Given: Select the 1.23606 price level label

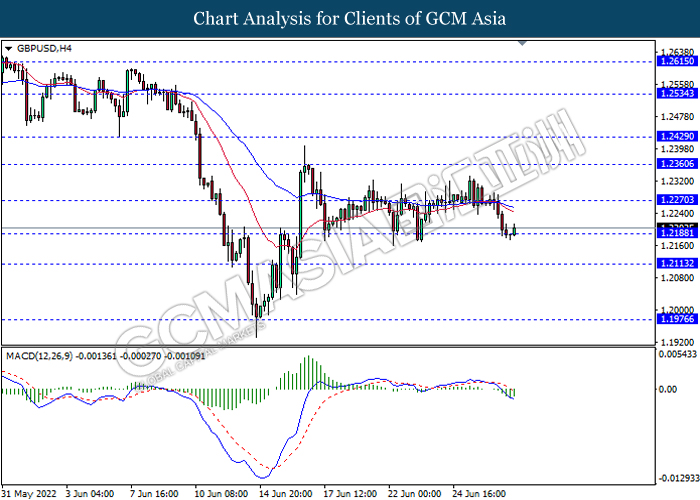Looking at the screenshot, I should point(678,164).
